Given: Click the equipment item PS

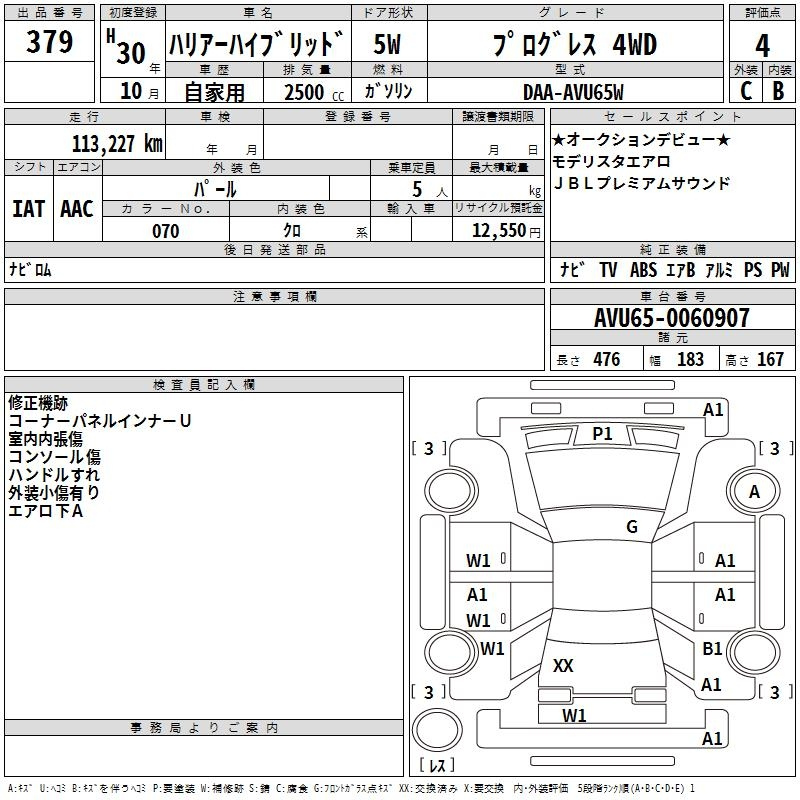Looking at the screenshot, I should coord(753,270).
